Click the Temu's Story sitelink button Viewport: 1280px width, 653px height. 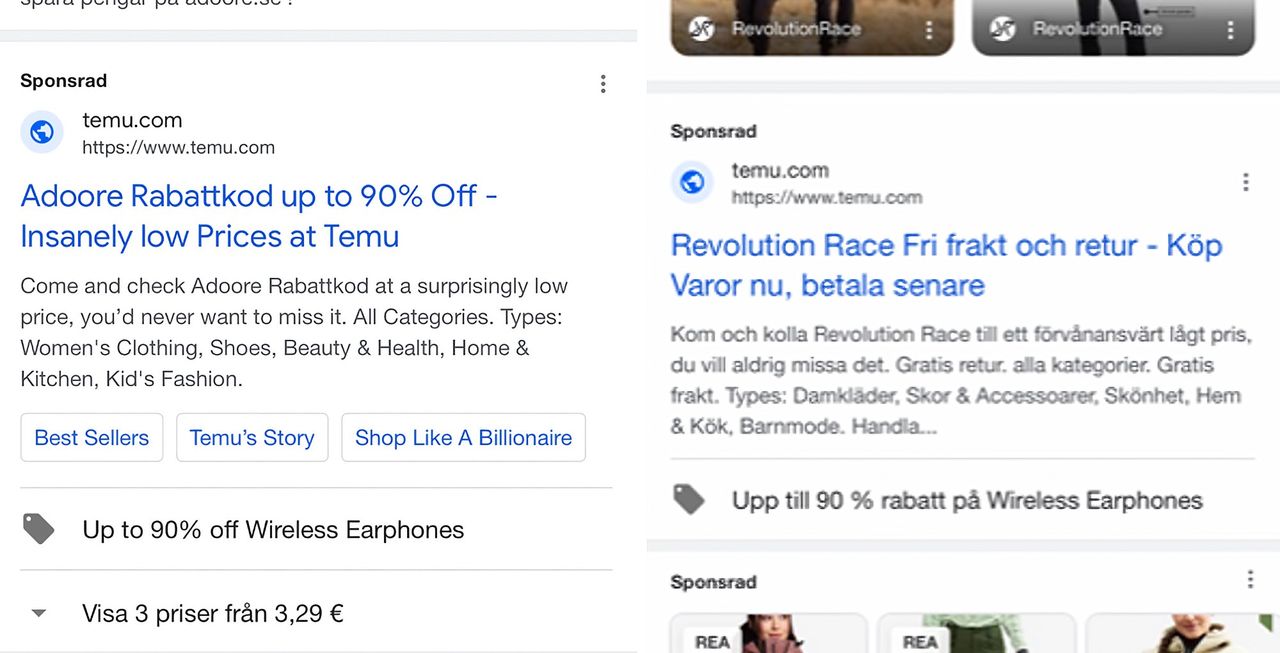[x=252, y=438]
